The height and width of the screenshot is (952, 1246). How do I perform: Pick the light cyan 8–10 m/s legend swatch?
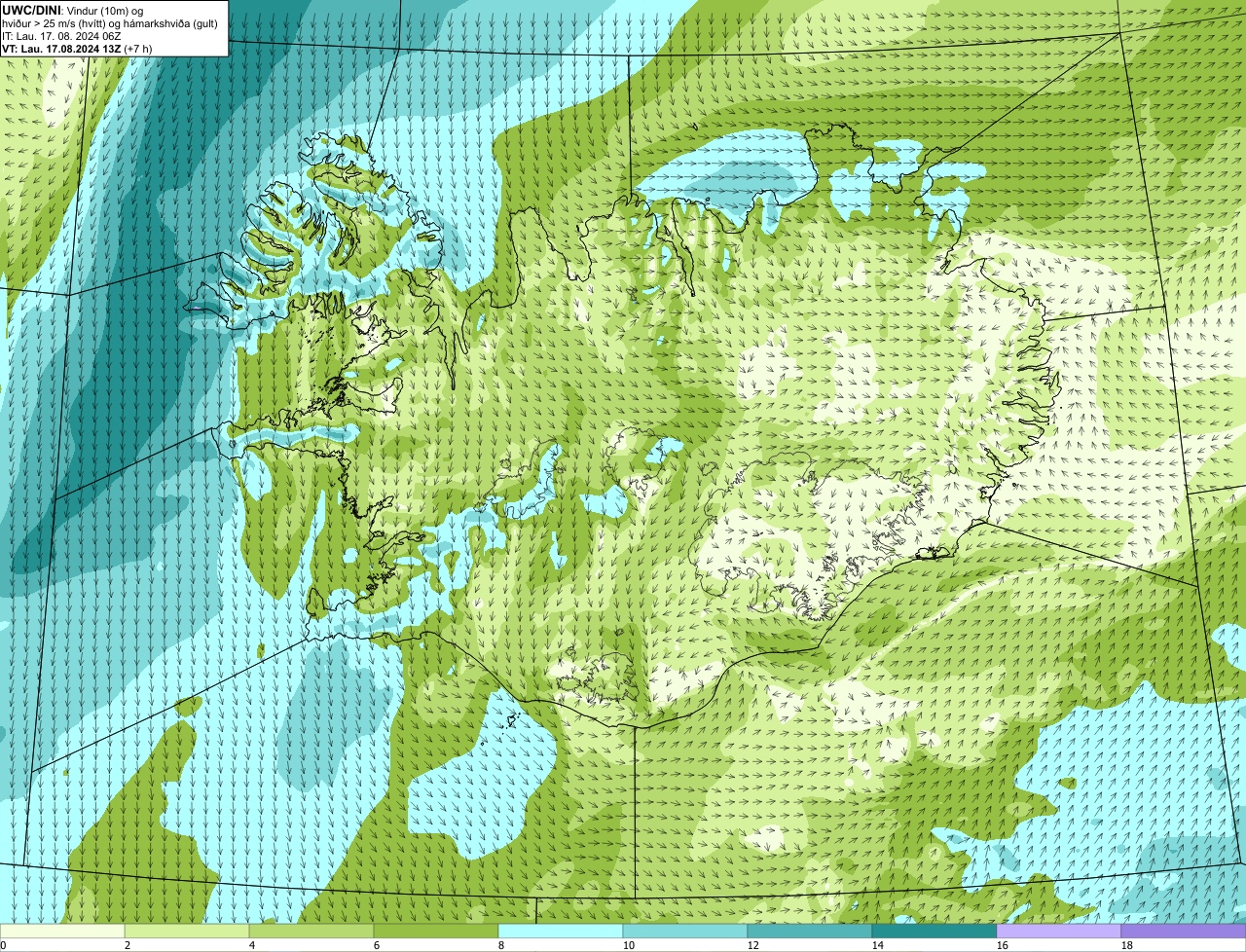point(561,932)
